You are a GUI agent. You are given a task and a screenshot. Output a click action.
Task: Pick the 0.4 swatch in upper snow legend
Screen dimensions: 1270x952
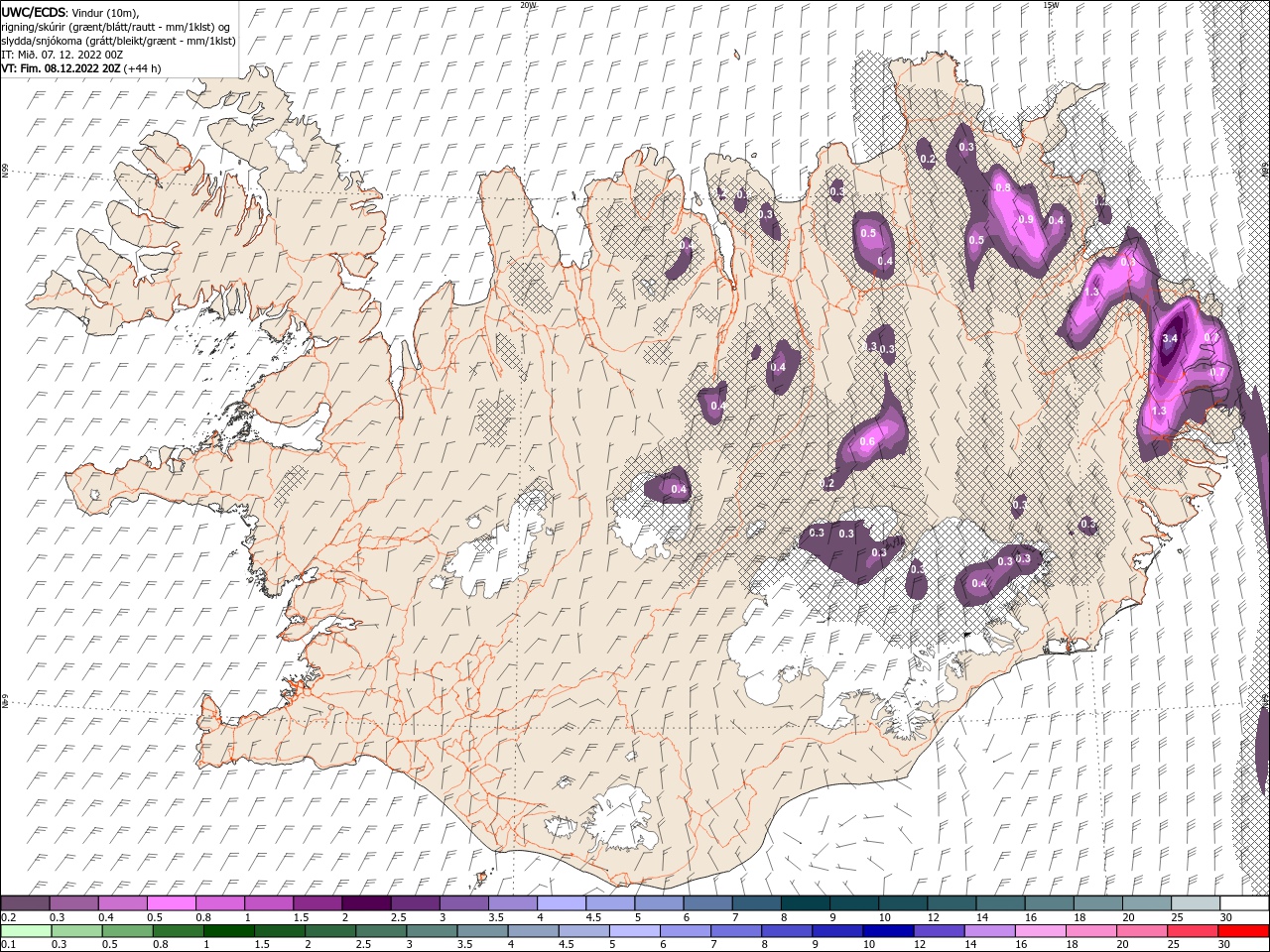(x=122, y=903)
